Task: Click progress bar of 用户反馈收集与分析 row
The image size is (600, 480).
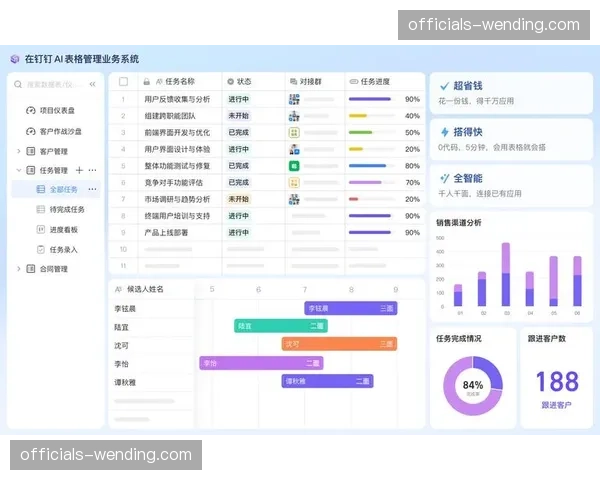Action: (370, 100)
